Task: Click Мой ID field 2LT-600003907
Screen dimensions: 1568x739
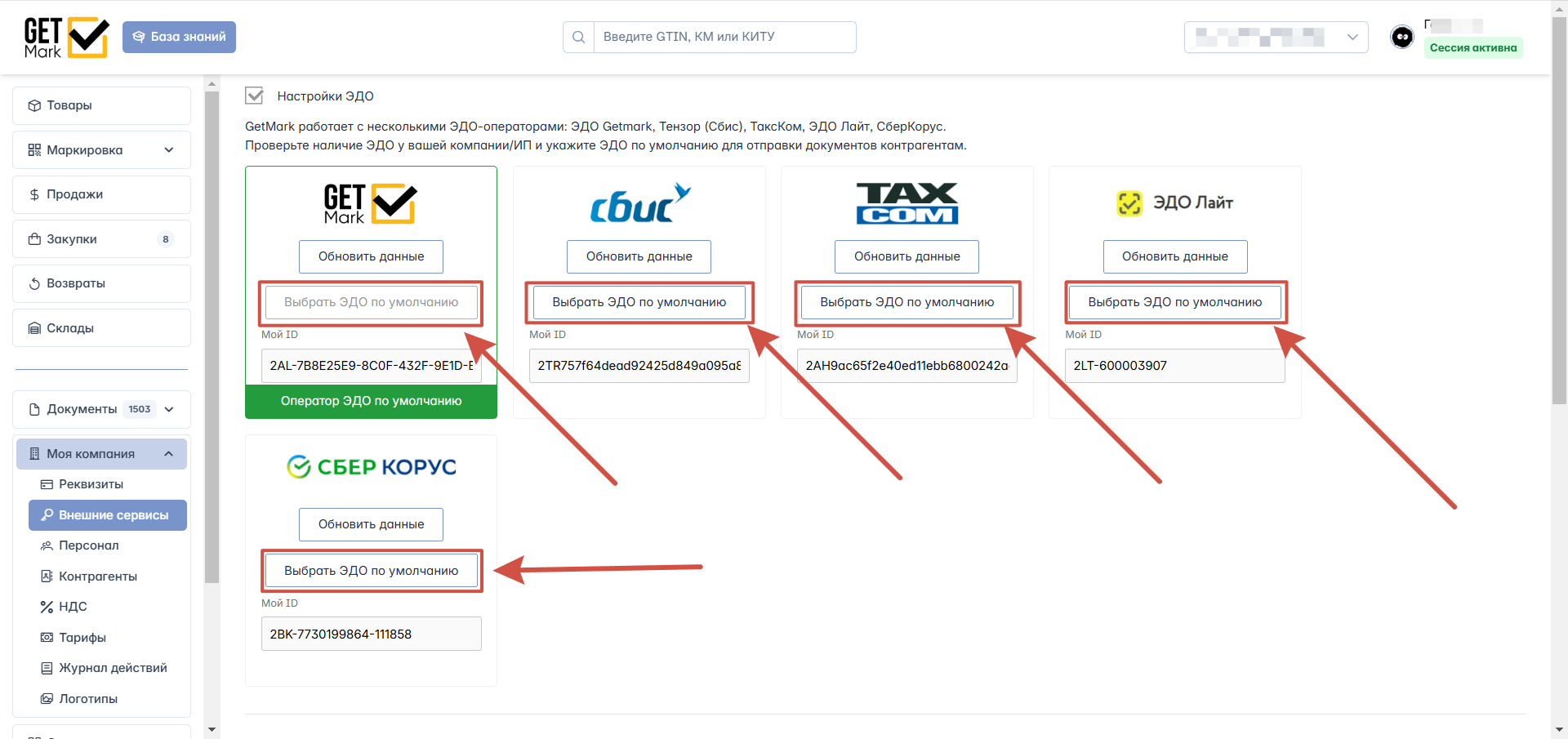Action: click(x=1175, y=366)
